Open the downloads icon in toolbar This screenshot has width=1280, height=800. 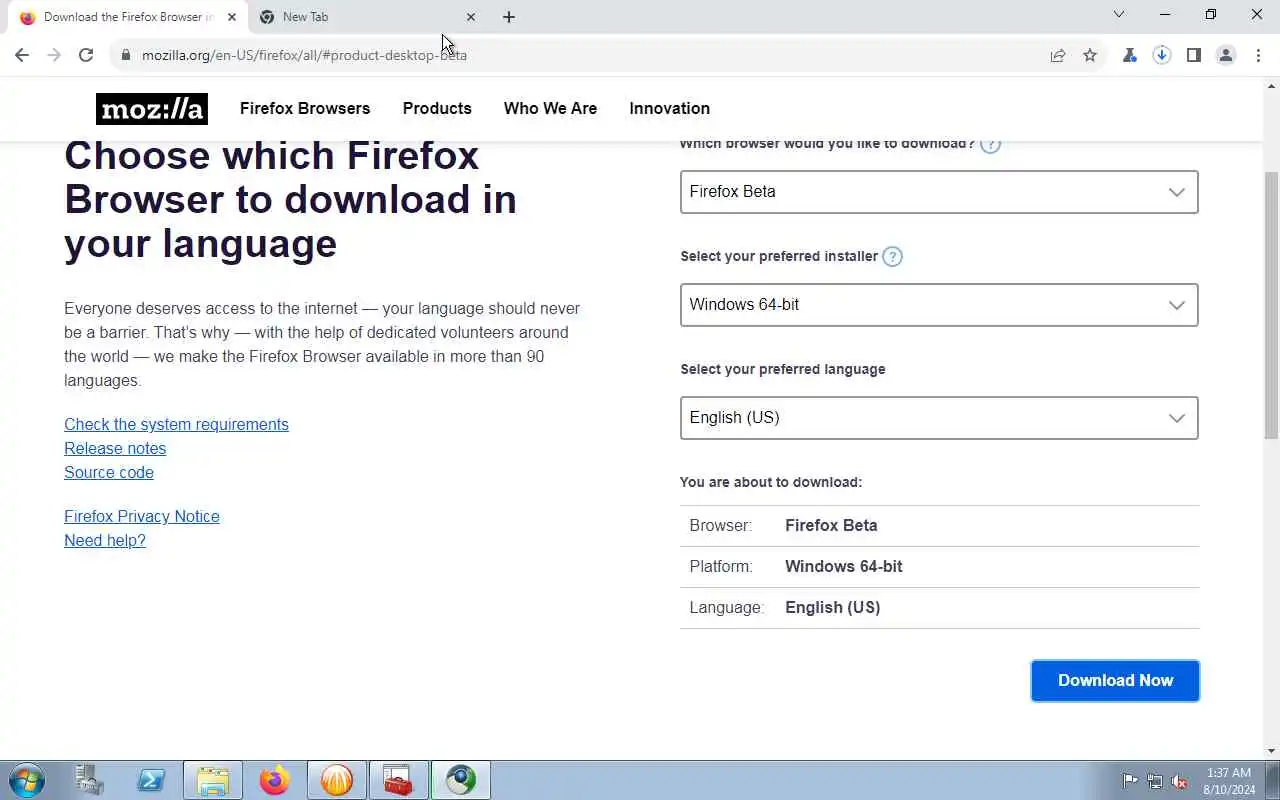click(1162, 55)
